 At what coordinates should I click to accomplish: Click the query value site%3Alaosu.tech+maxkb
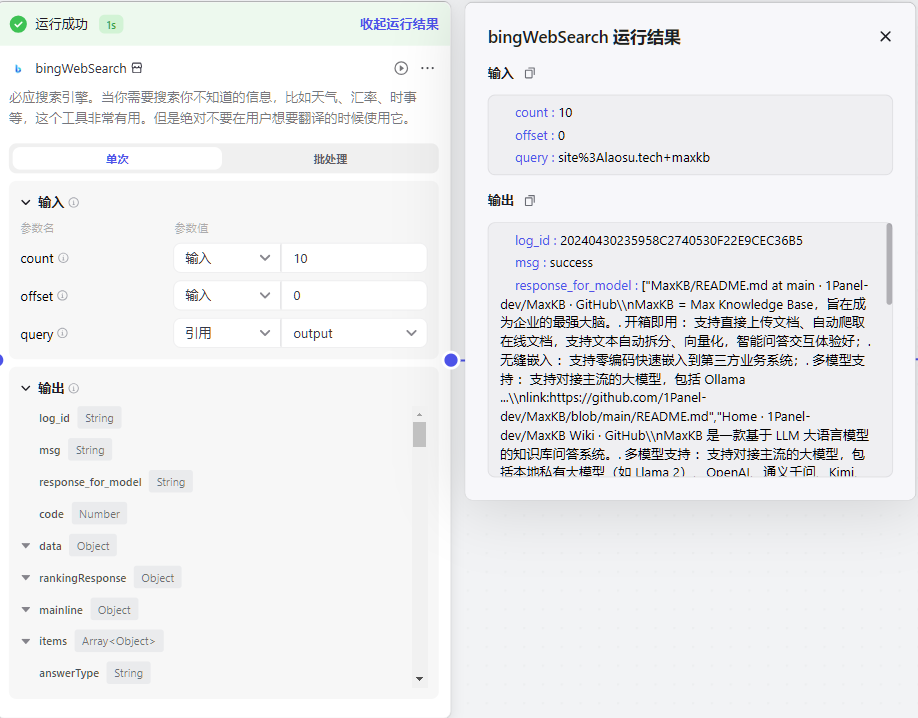634,158
